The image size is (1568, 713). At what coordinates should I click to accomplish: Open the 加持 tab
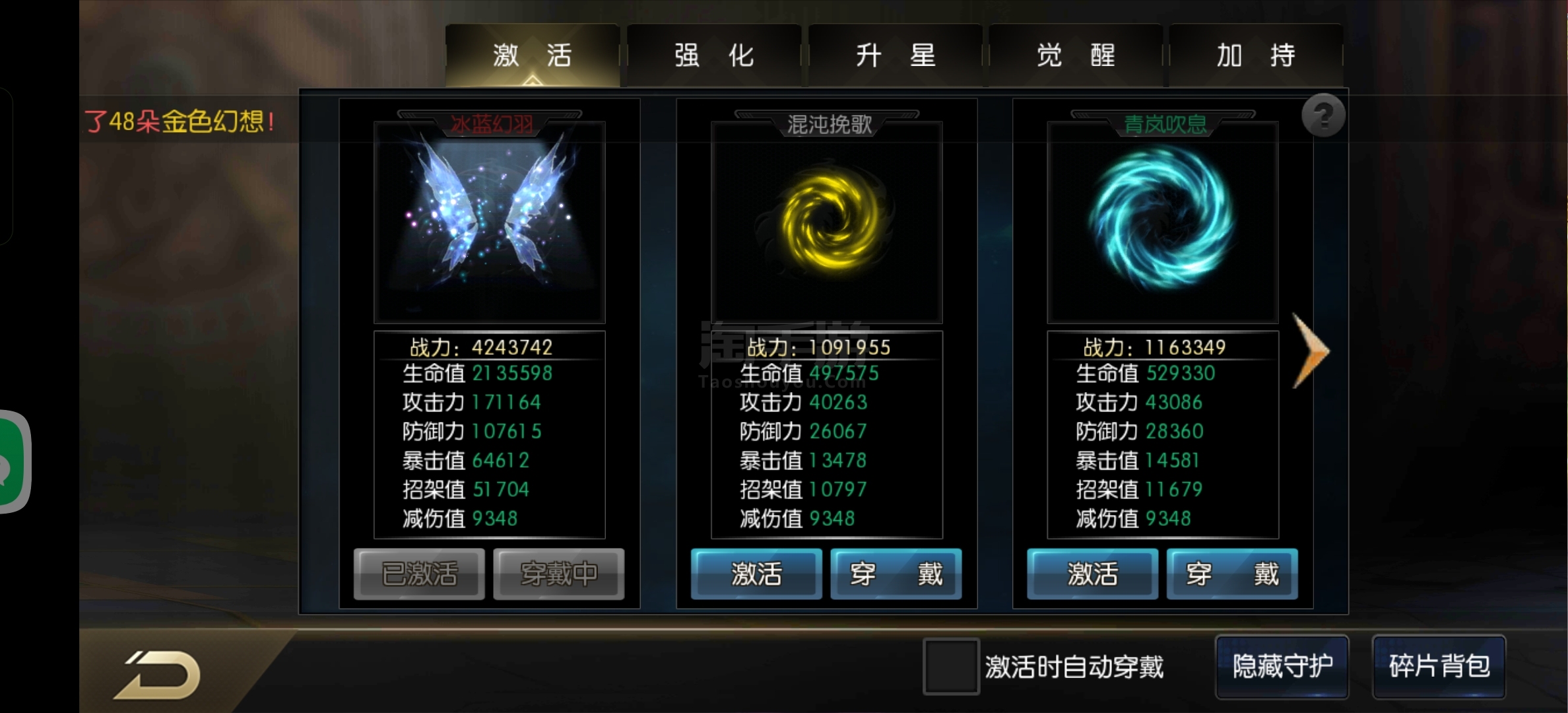coord(1257,55)
